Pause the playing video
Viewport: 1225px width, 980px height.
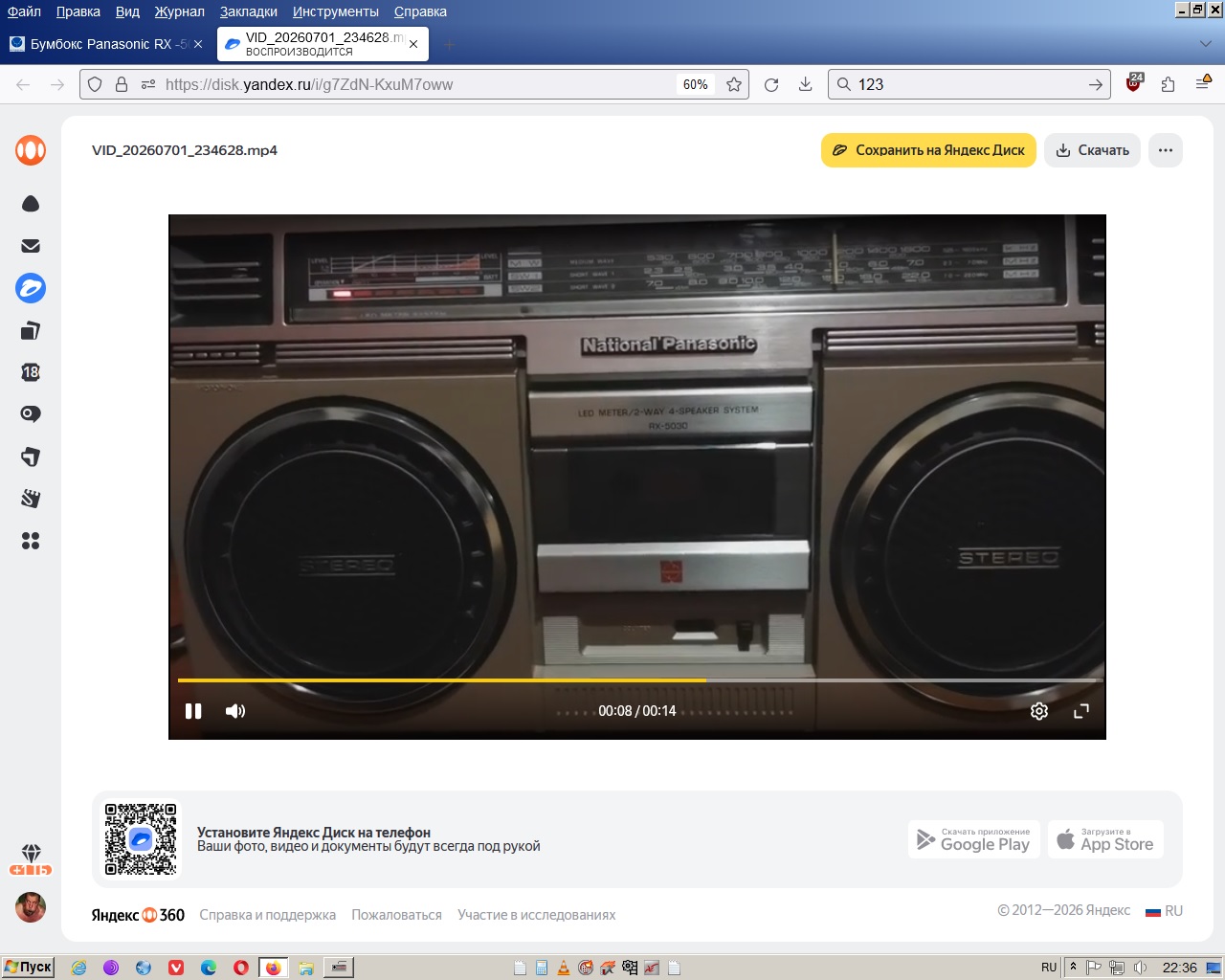coord(193,711)
